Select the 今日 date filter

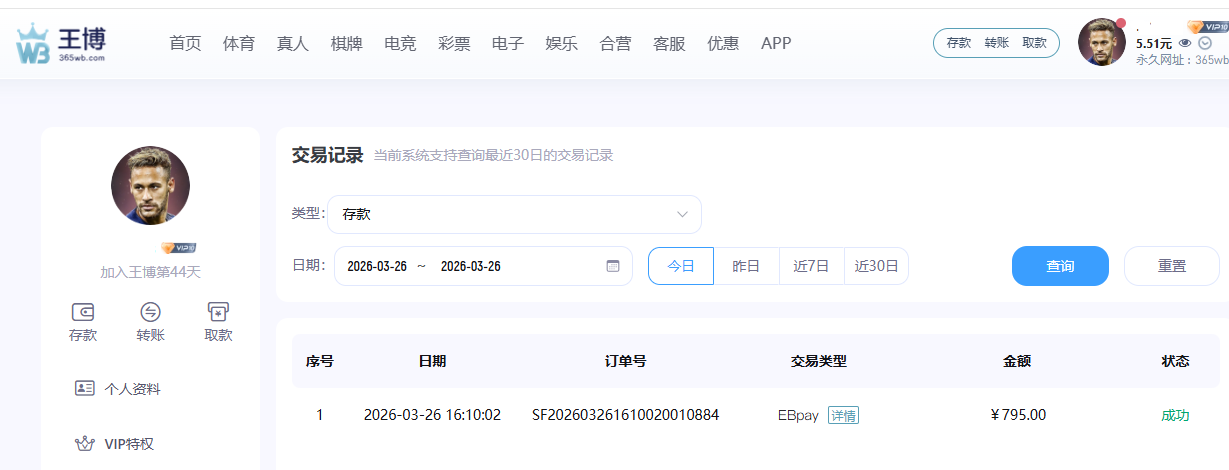[x=681, y=266]
